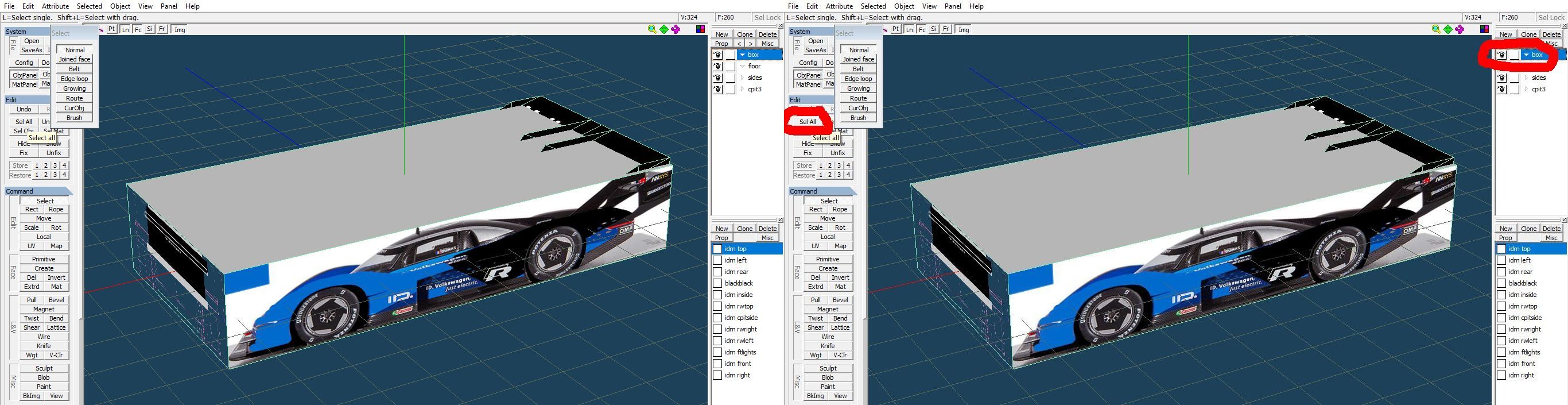The height and width of the screenshot is (405, 1568).
Task: Click the green pan view icon in right window
Action: 1447,29
